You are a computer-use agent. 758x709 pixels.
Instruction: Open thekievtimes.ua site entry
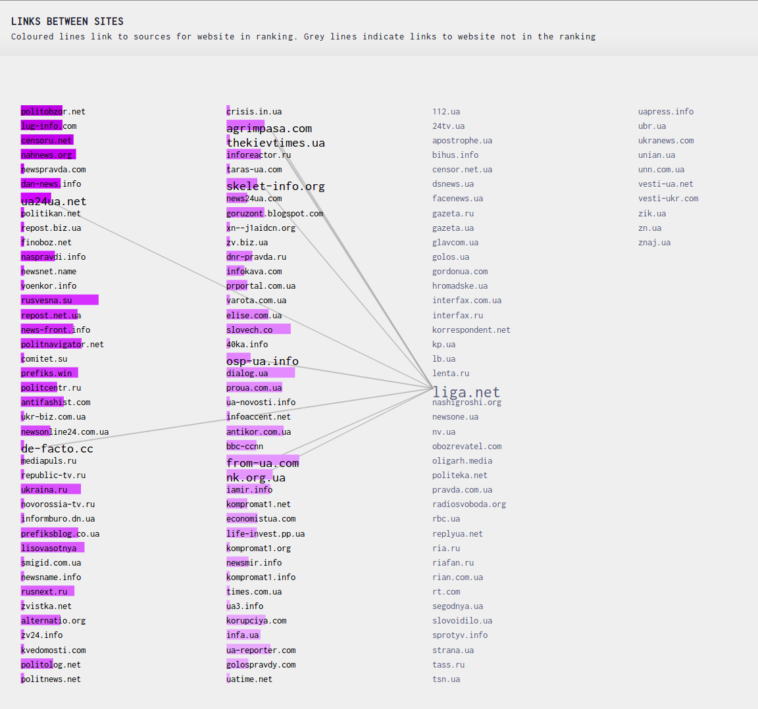[275, 143]
